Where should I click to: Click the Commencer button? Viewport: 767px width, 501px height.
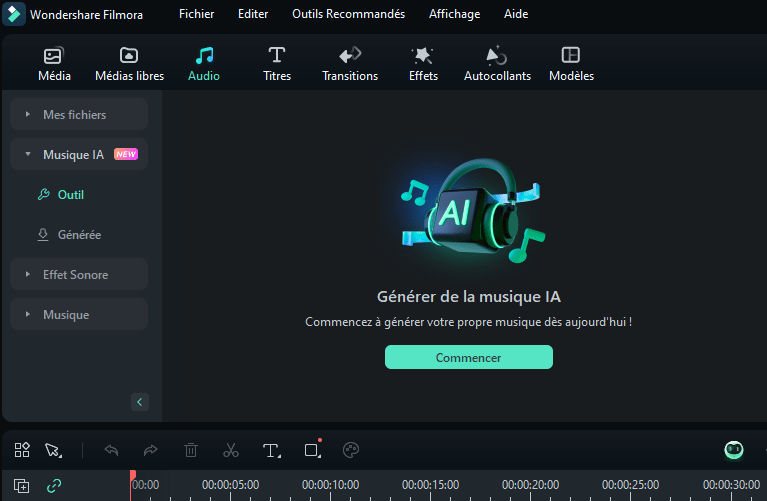pos(469,357)
